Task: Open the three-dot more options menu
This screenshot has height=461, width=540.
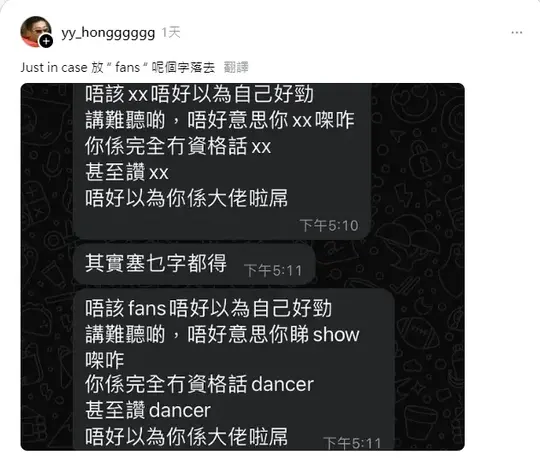Action: point(517,33)
